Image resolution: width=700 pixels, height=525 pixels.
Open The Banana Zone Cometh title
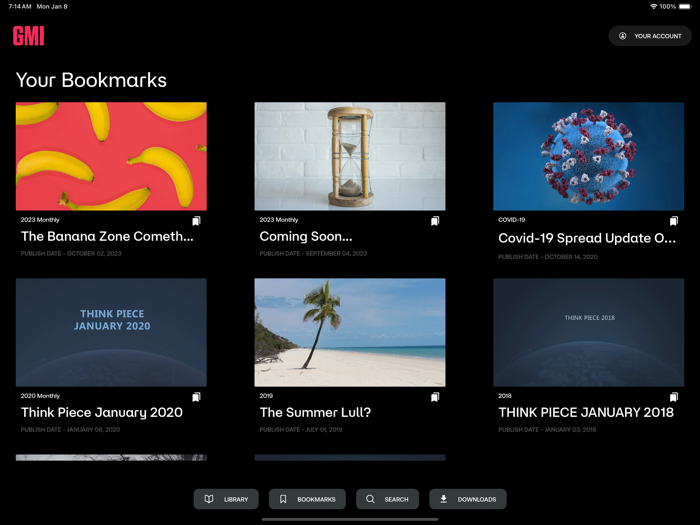point(107,236)
